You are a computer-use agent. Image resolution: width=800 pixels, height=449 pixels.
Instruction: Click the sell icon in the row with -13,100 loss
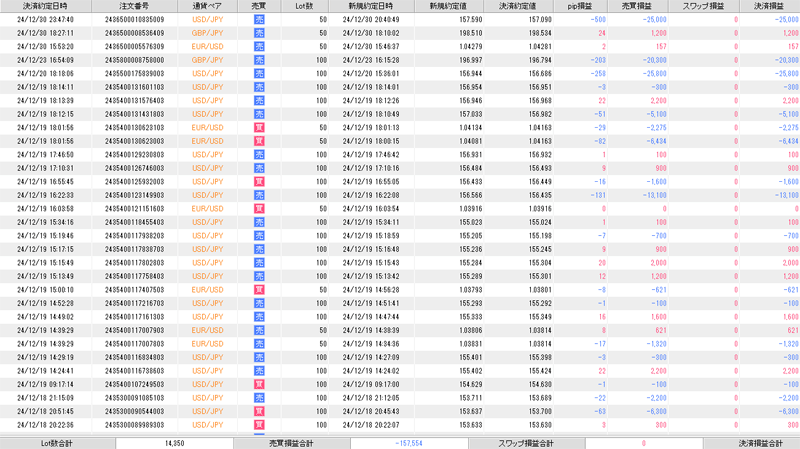259,195
